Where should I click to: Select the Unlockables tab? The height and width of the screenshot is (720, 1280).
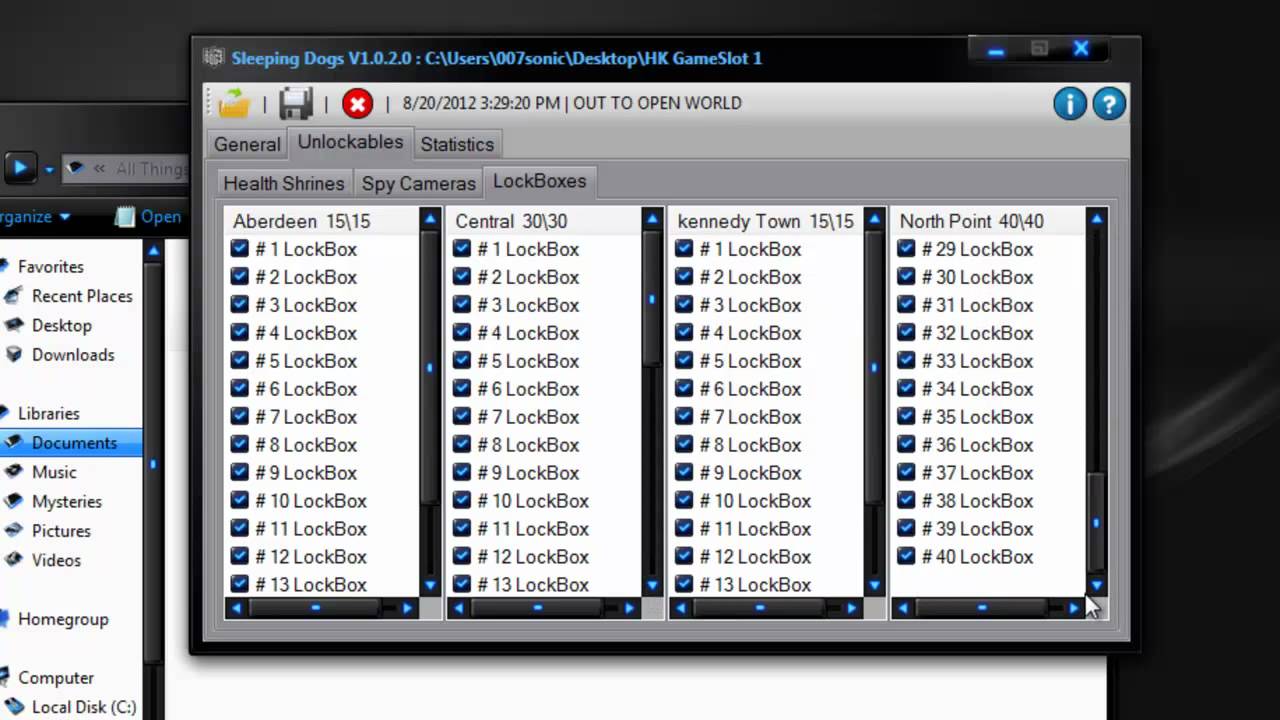click(350, 142)
